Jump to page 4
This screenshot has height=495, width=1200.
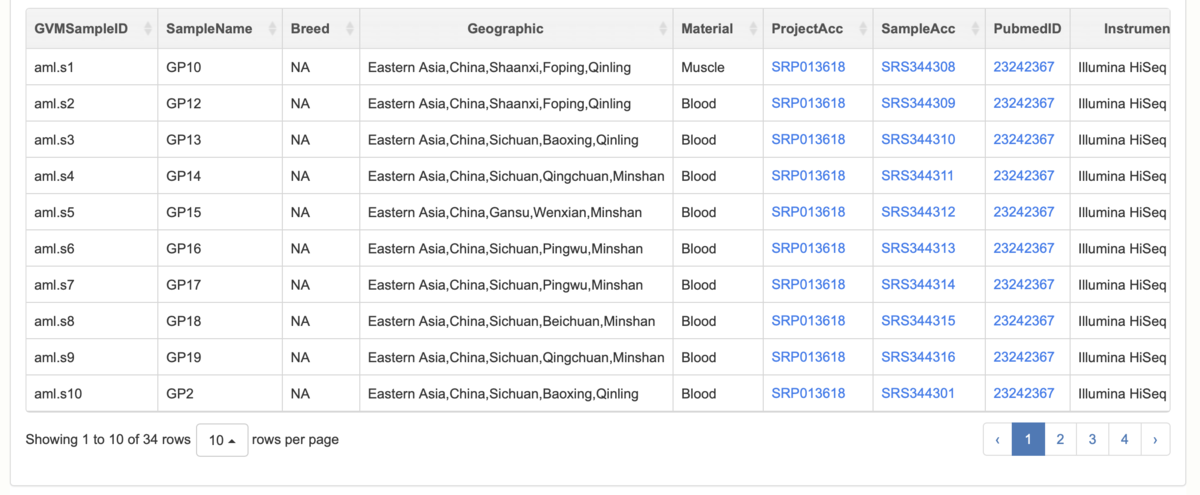coord(1125,439)
